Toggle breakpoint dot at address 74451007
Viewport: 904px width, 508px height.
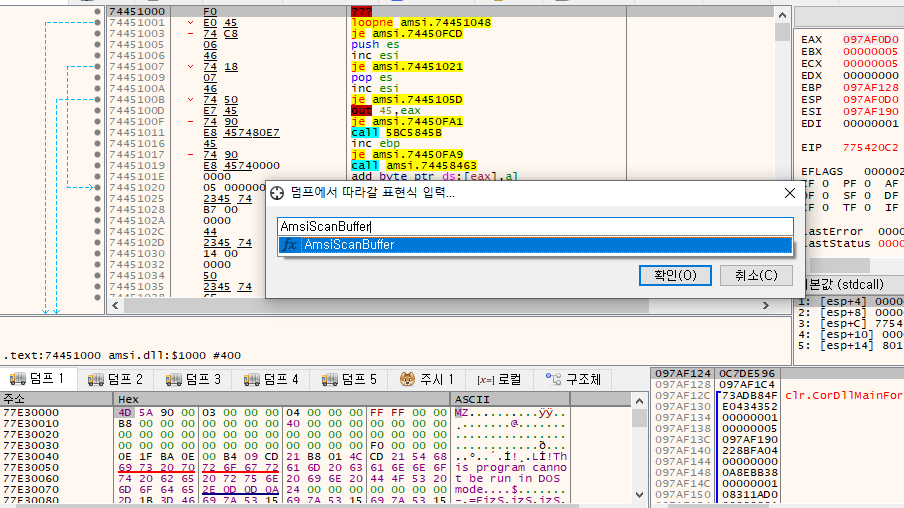click(x=97, y=66)
